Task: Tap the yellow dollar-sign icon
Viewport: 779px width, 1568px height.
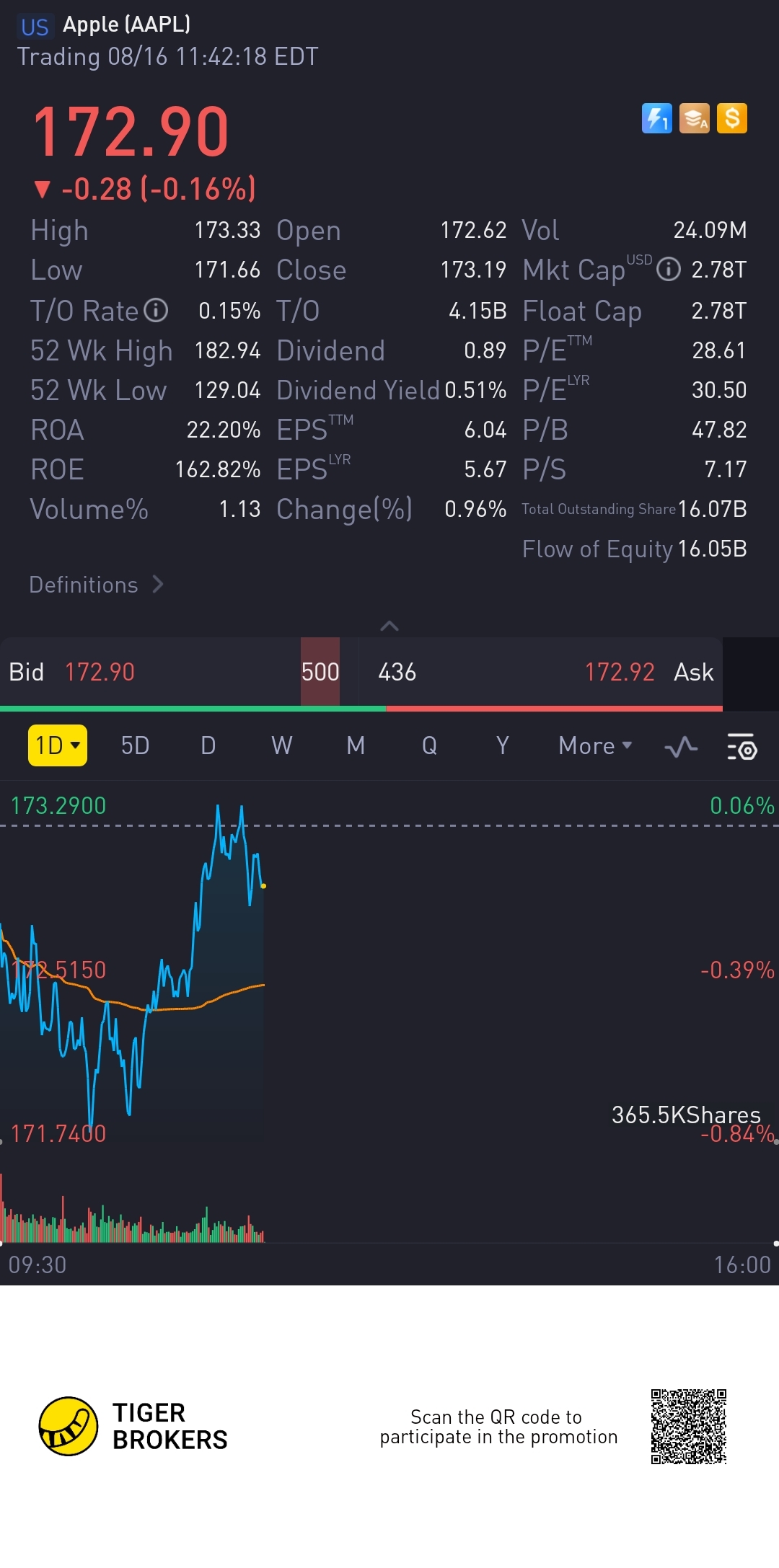Action: [731, 118]
